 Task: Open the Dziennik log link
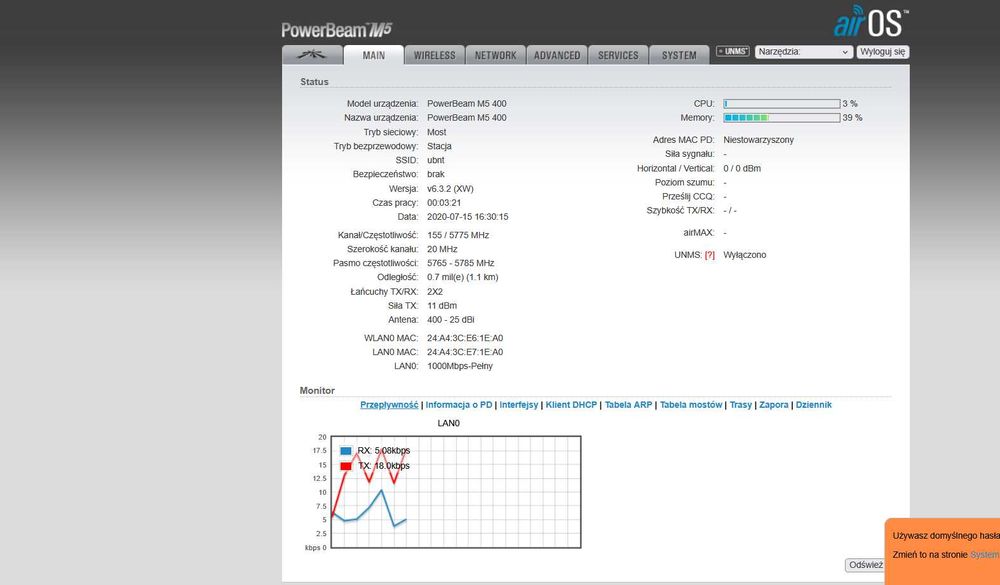pos(813,405)
